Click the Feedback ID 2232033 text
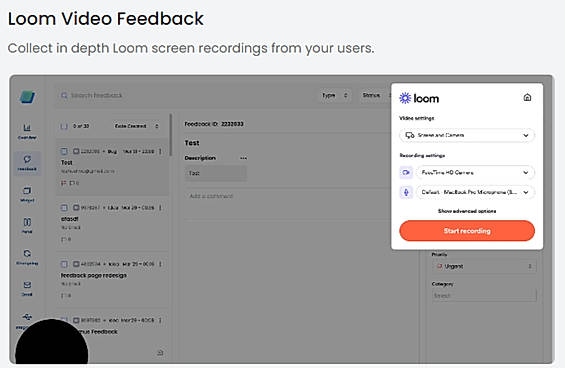 (x=214, y=124)
